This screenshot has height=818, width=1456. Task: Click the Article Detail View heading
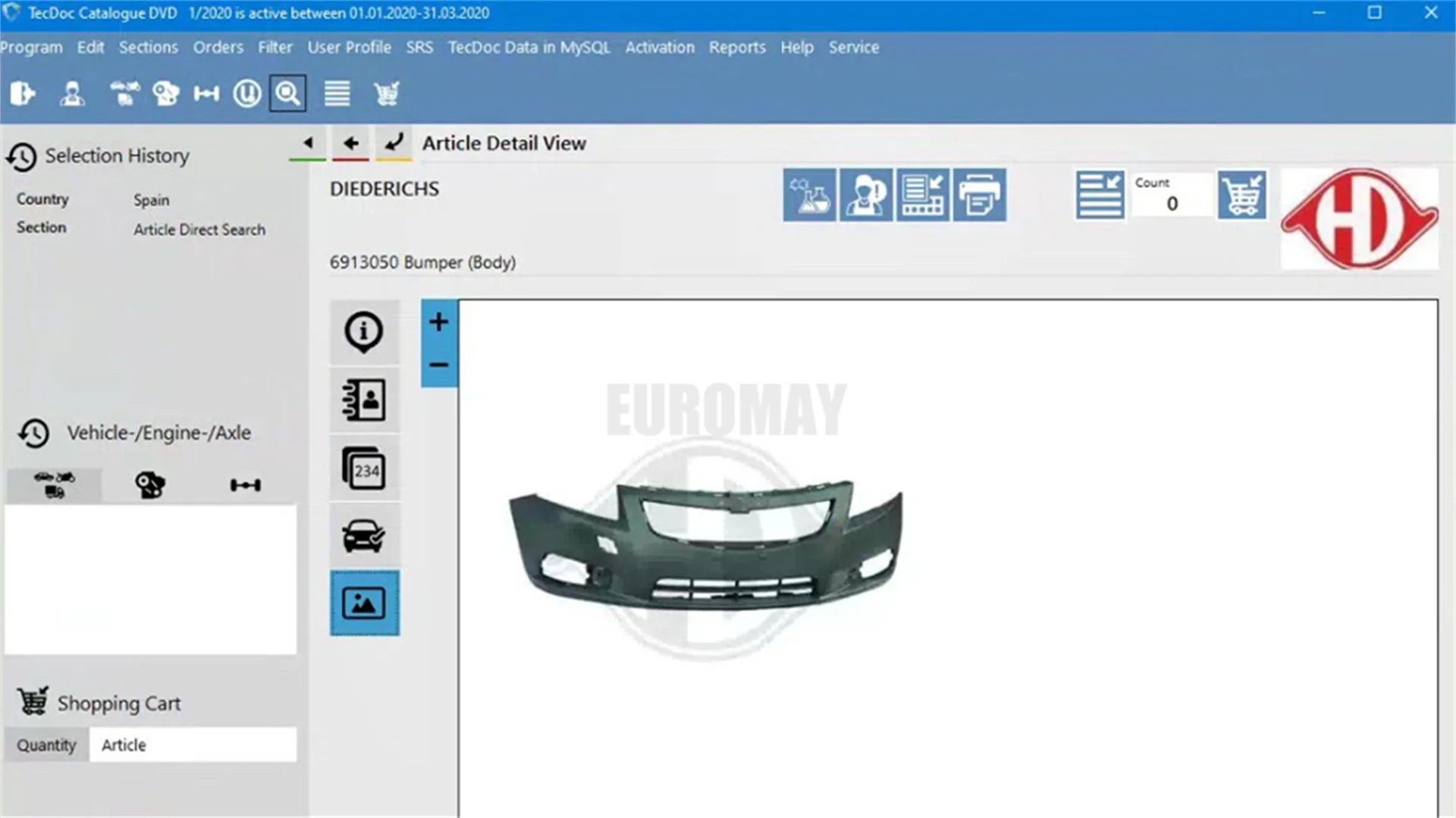click(x=504, y=143)
